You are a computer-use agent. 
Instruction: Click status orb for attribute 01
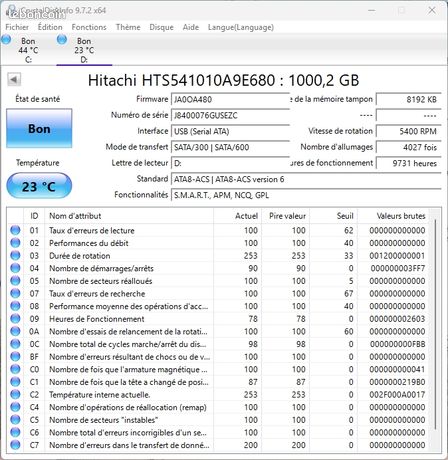coord(15,230)
